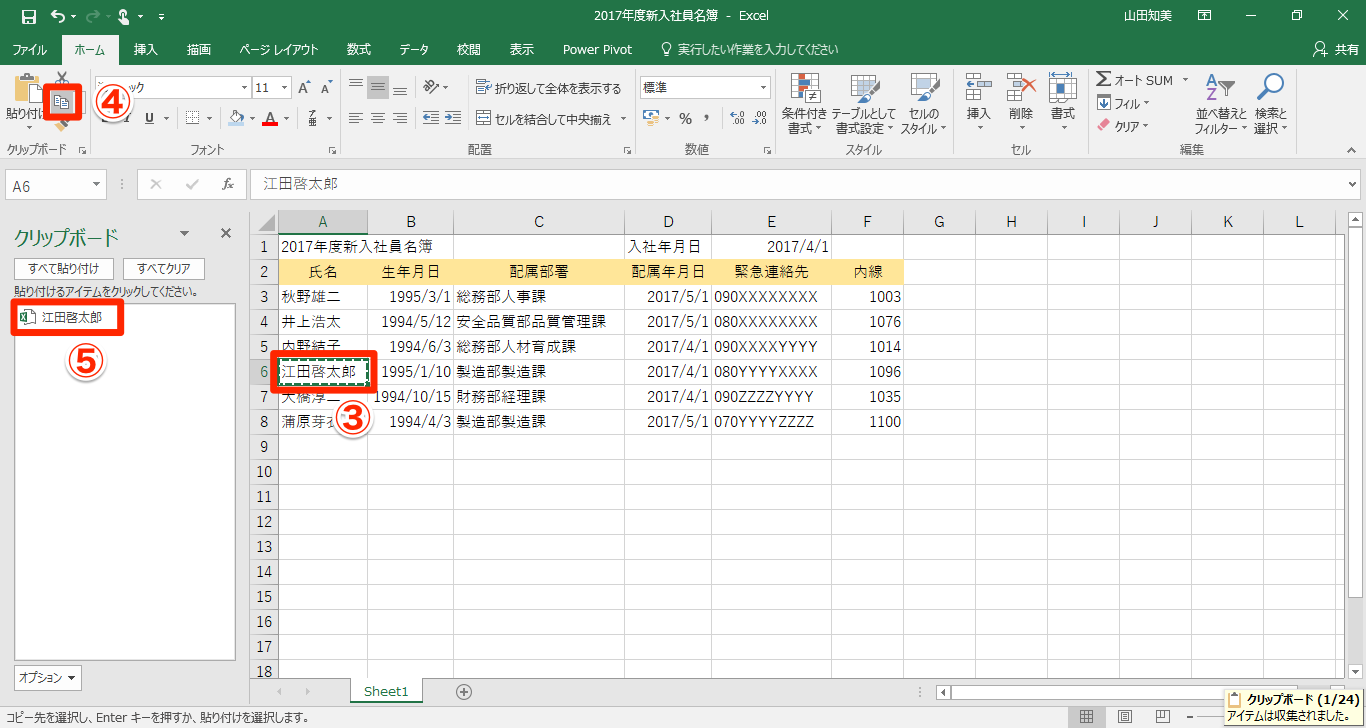
Task: Apply comma style number format
Action: point(707,118)
